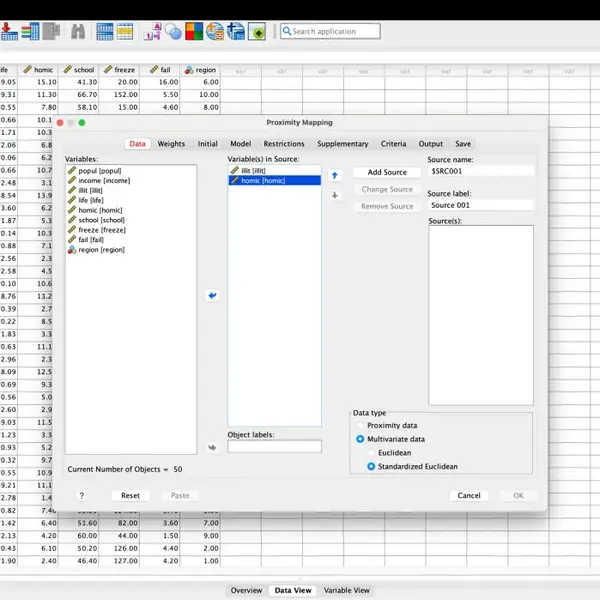Switch to Overview tab in Data Editor

tap(246, 590)
